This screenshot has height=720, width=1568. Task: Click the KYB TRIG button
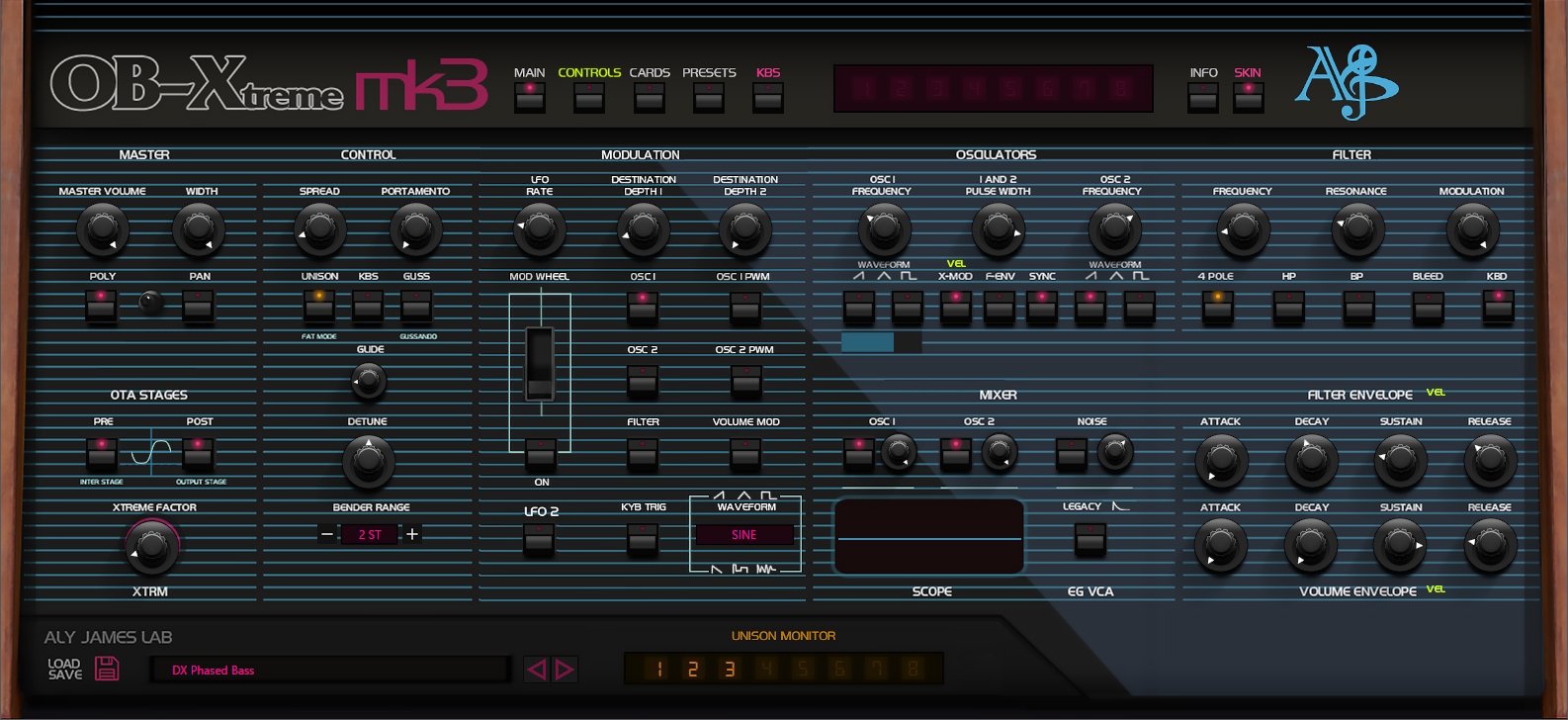(643, 539)
